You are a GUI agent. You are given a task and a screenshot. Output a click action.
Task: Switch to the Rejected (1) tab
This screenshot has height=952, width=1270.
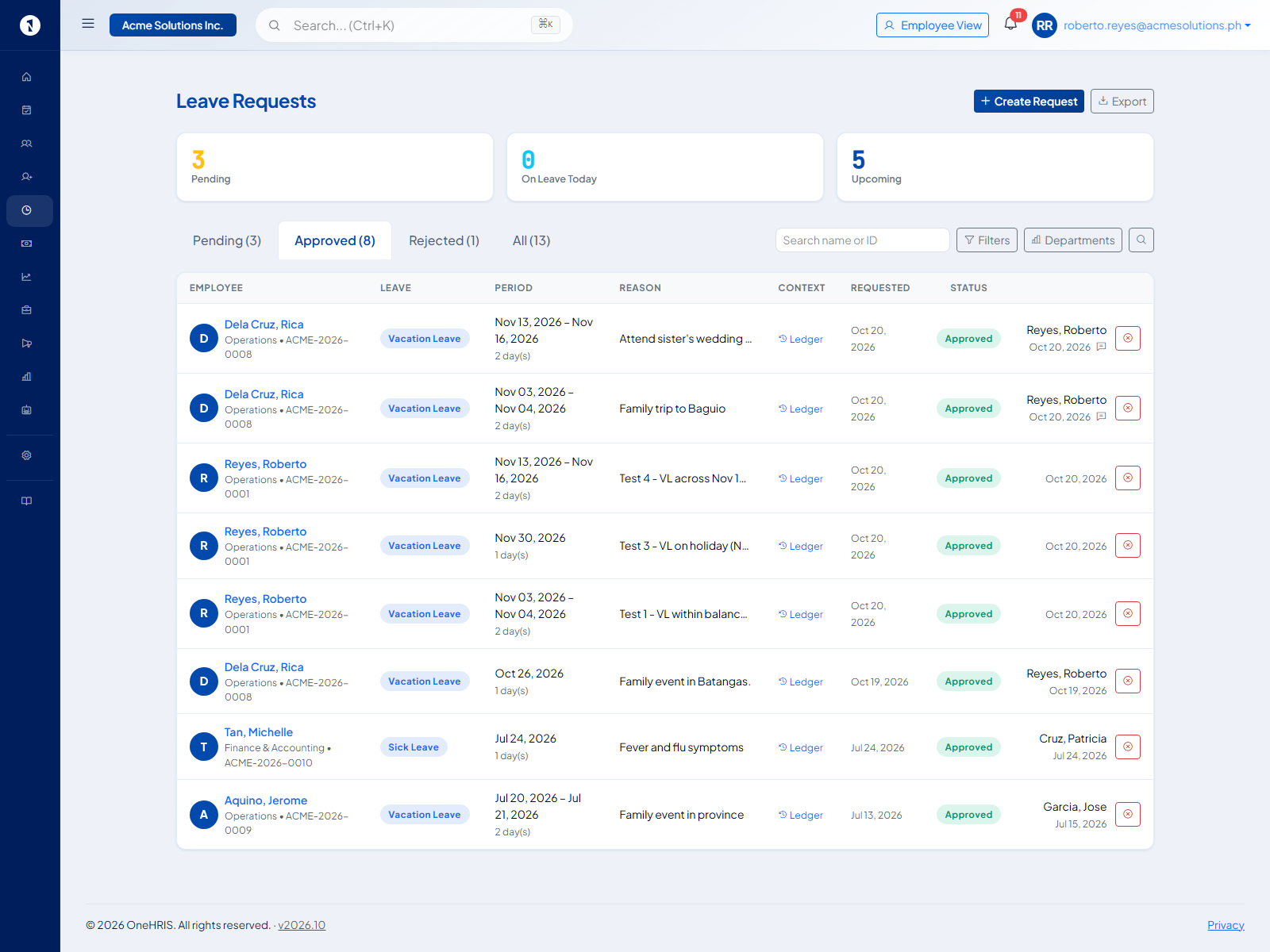tap(444, 240)
